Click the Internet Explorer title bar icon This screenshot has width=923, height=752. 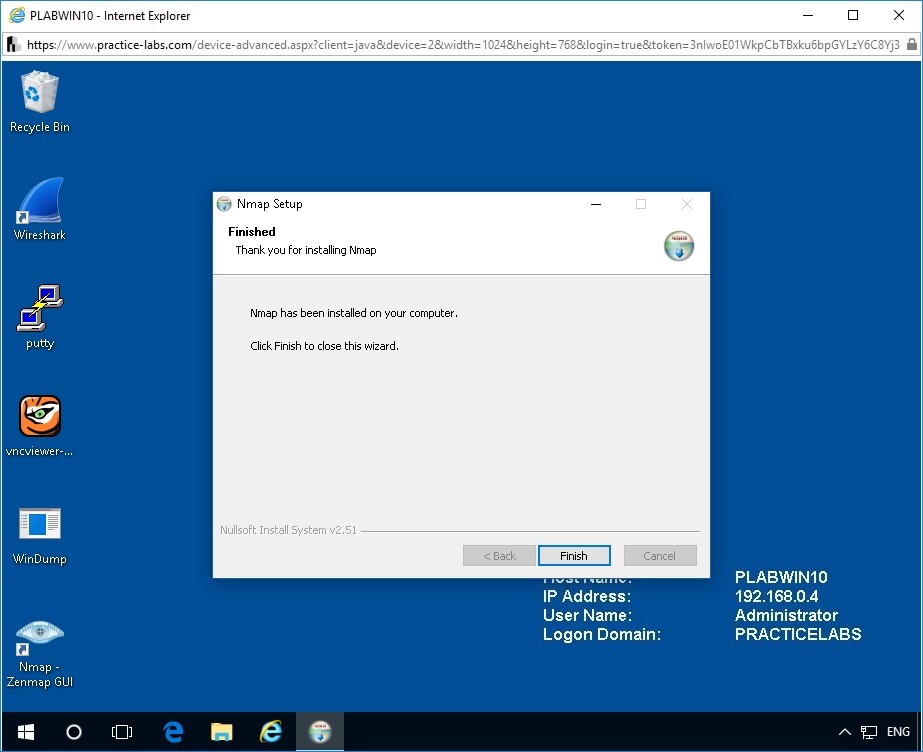17,15
